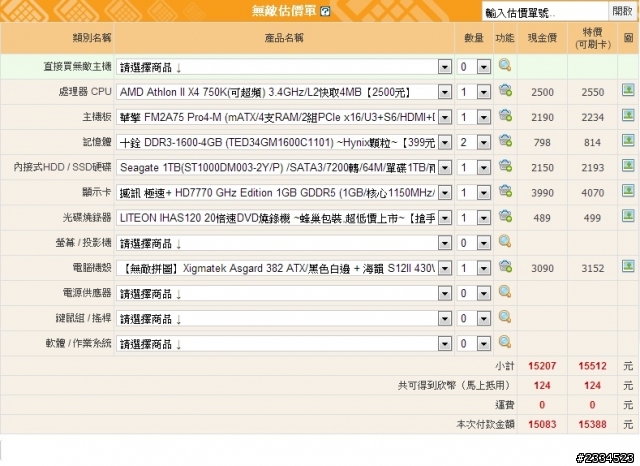Open 螢幕 / 投影機 product dropdown
Screen dimensions: 640x466
pyautogui.click(x=284, y=244)
